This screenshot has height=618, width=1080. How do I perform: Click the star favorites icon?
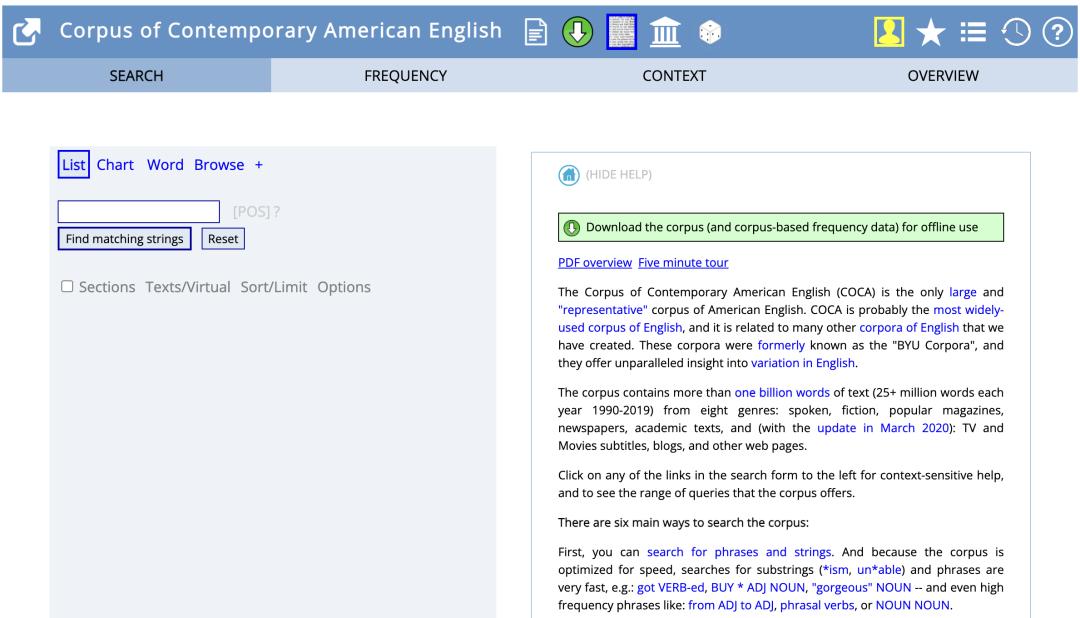(x=931, y=30)
